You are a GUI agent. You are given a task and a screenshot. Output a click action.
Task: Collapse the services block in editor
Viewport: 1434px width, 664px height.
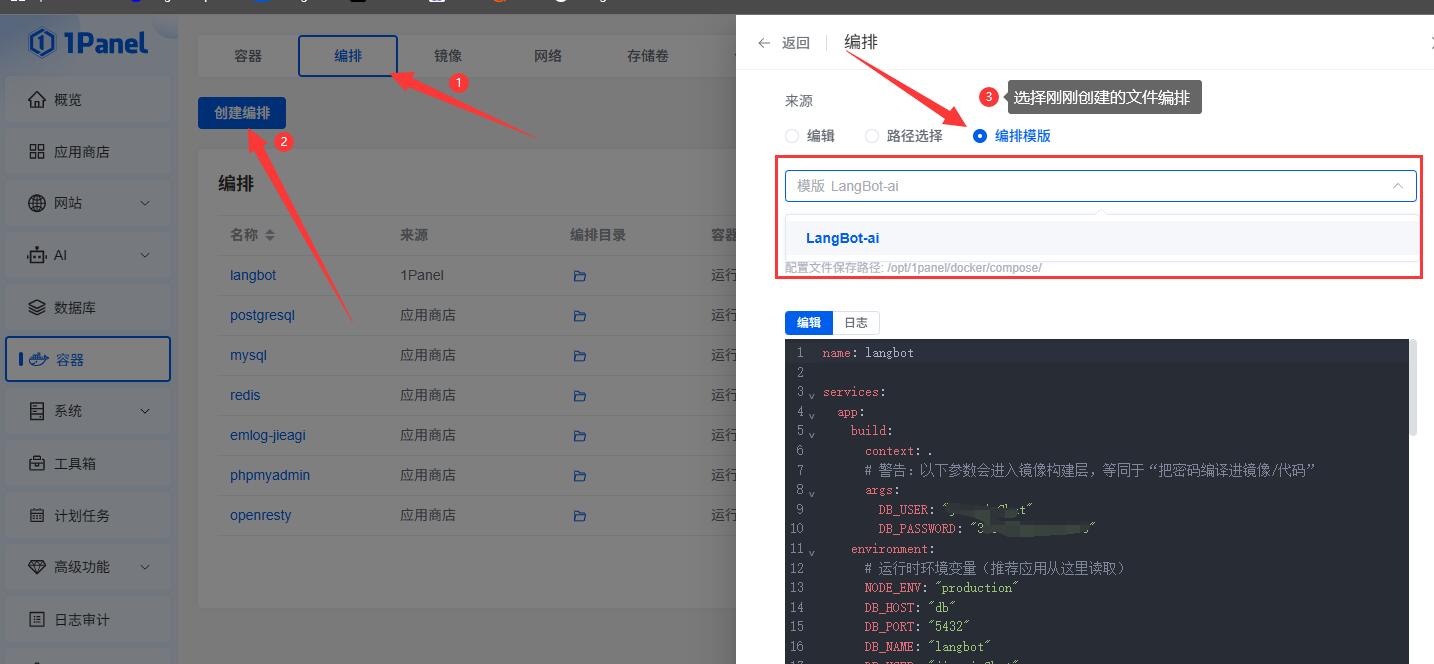(x=811, y=394)
